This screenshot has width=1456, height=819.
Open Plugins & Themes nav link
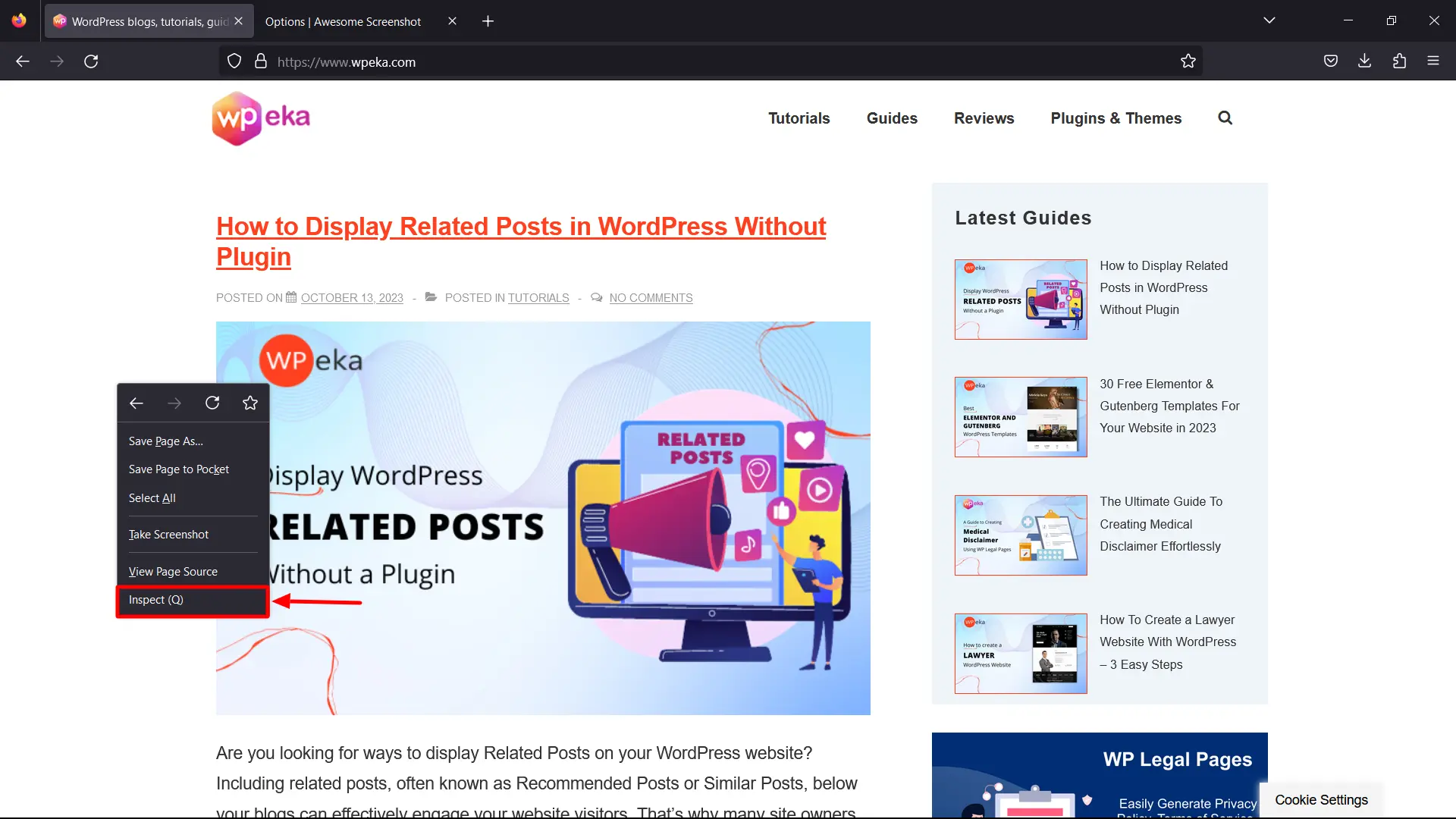point(1116,118)
